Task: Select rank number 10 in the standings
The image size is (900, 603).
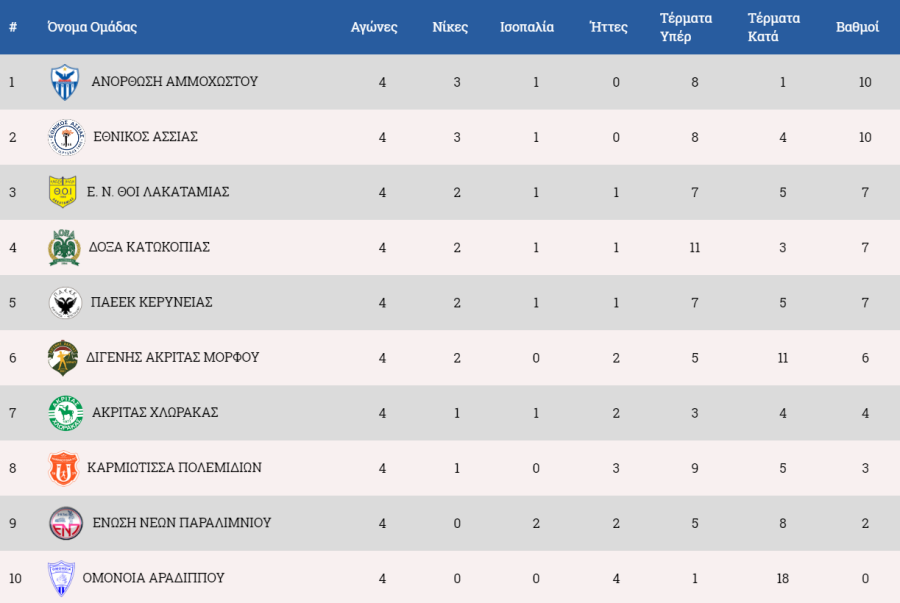Action: click(x=15, y=578)
